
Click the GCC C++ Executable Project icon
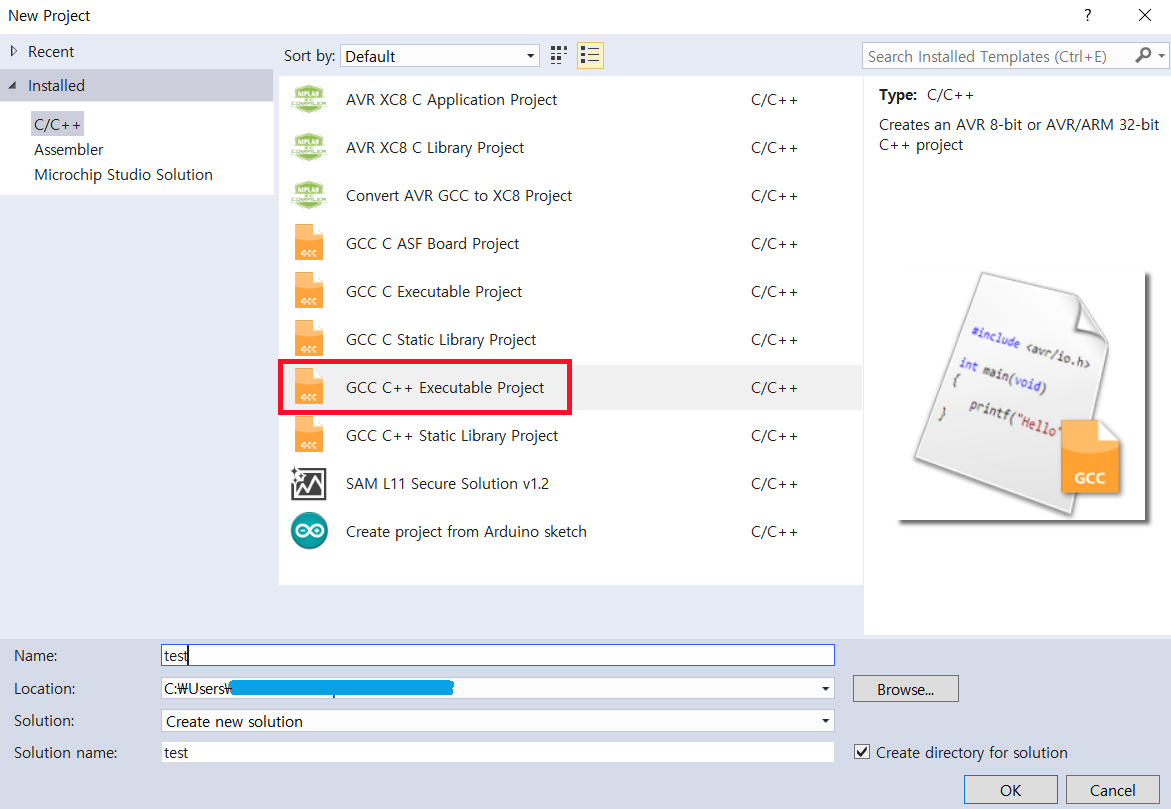308,386
